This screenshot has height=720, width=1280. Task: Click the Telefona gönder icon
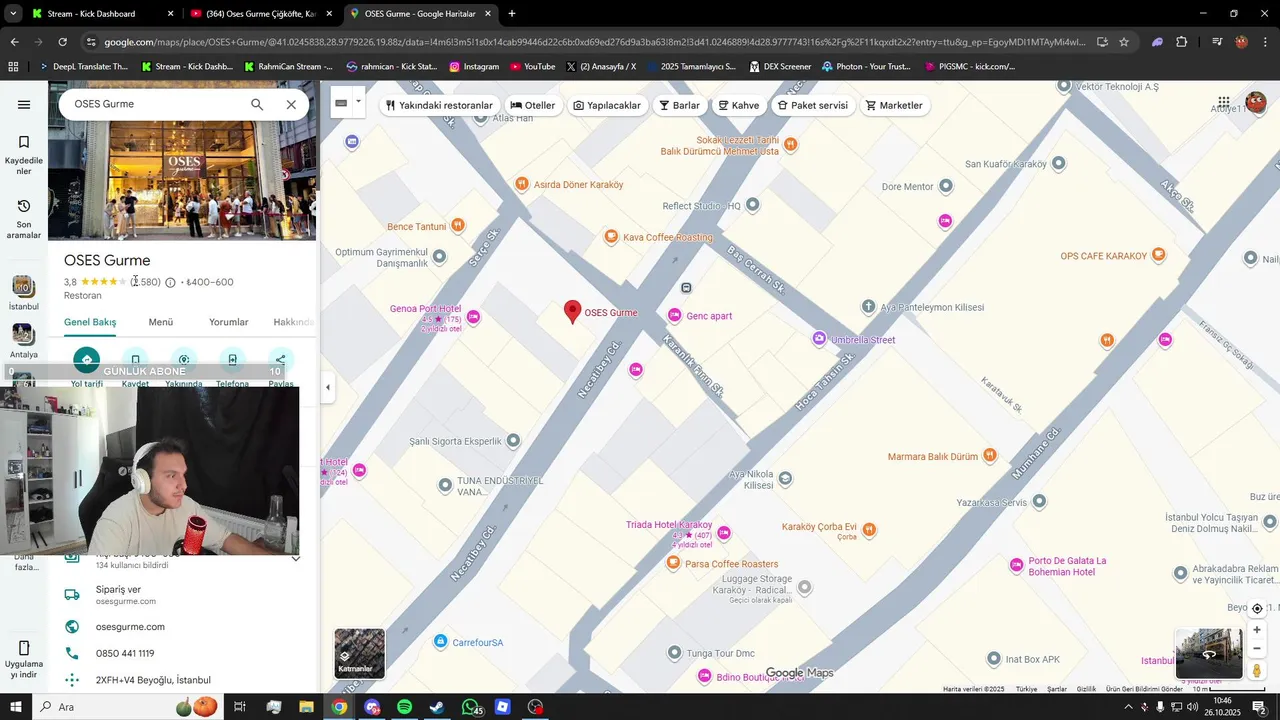click(x=232, y=360)
